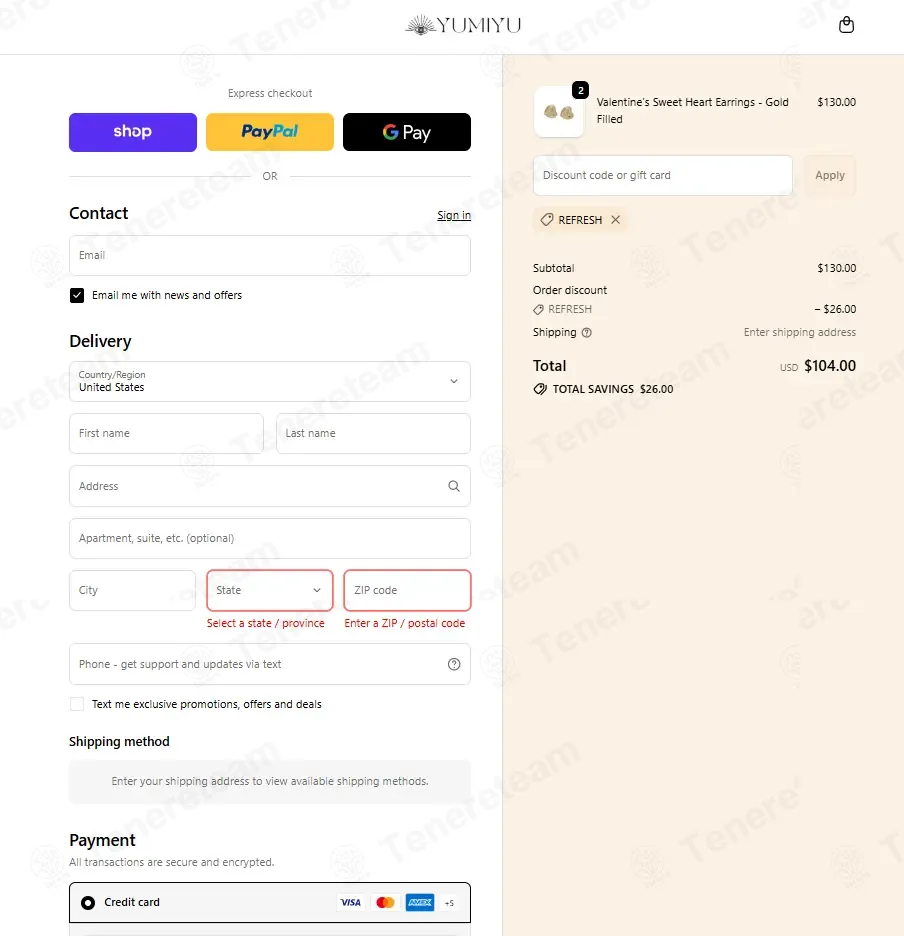Click the address search magnifier icon
904x936 pixels.
click(454, 486)
